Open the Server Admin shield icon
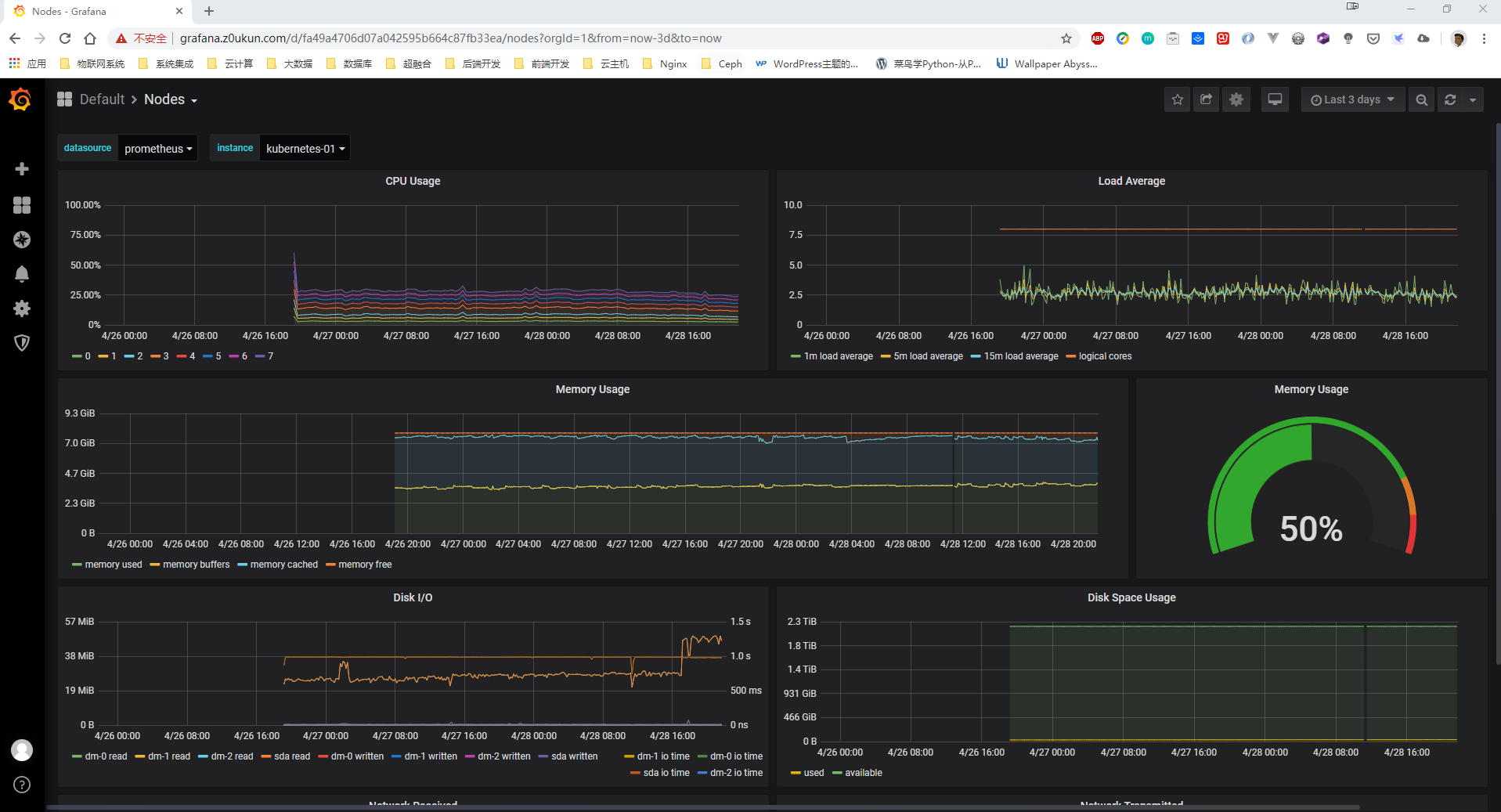This screenshot has width=1501, height=812. tap(22, 343)
